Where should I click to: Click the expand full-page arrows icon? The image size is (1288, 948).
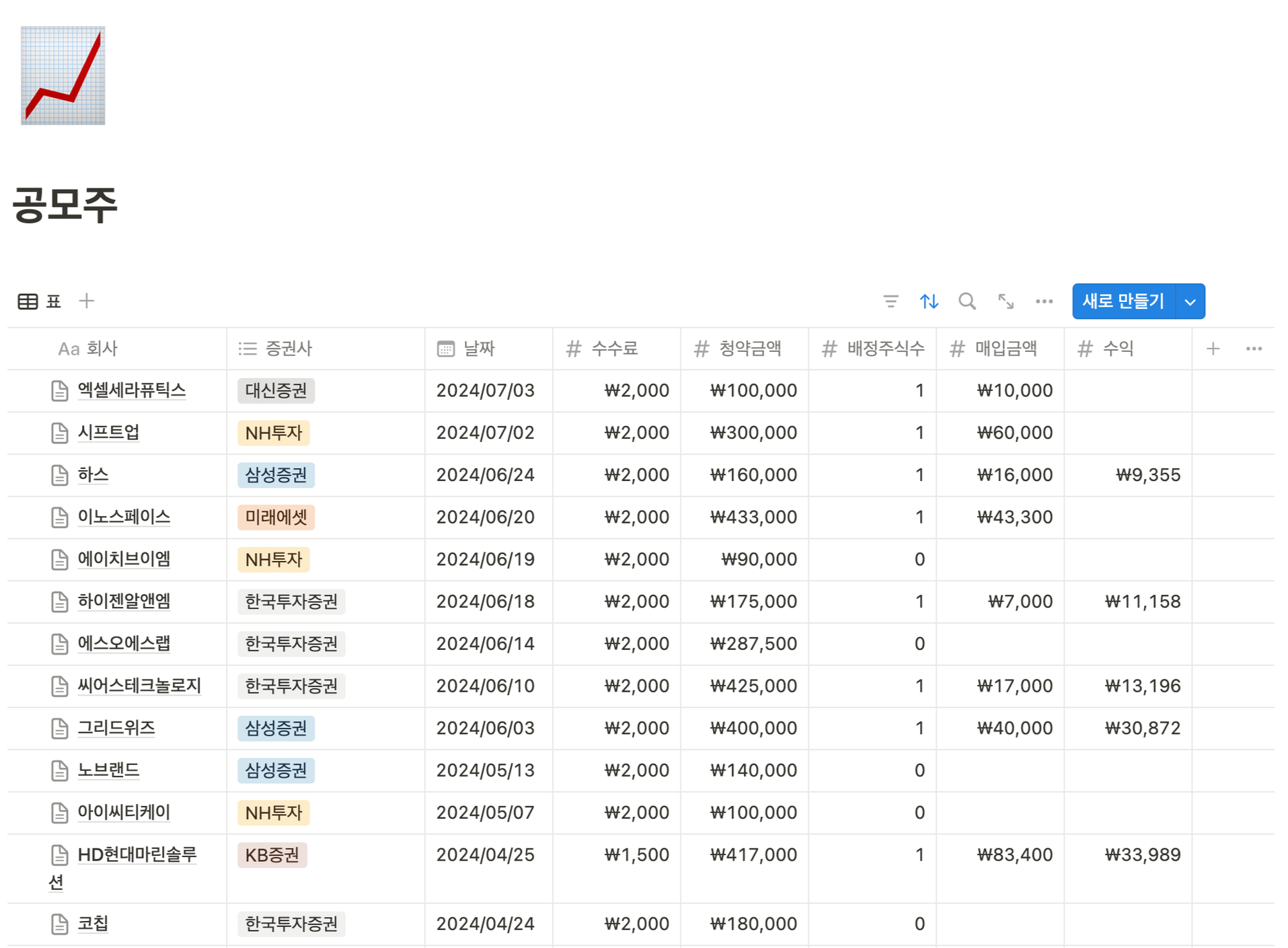point(1006,301)
